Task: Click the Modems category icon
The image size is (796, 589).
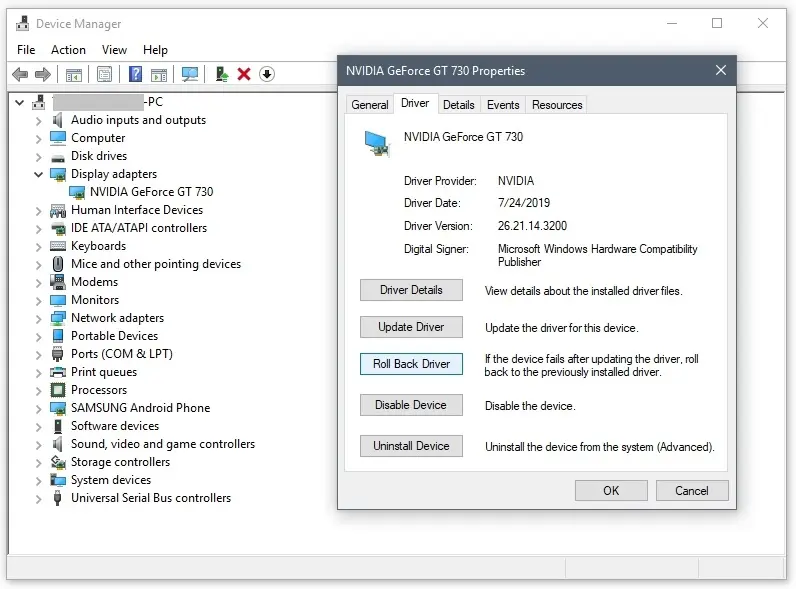Action: (x=58, y=282)
